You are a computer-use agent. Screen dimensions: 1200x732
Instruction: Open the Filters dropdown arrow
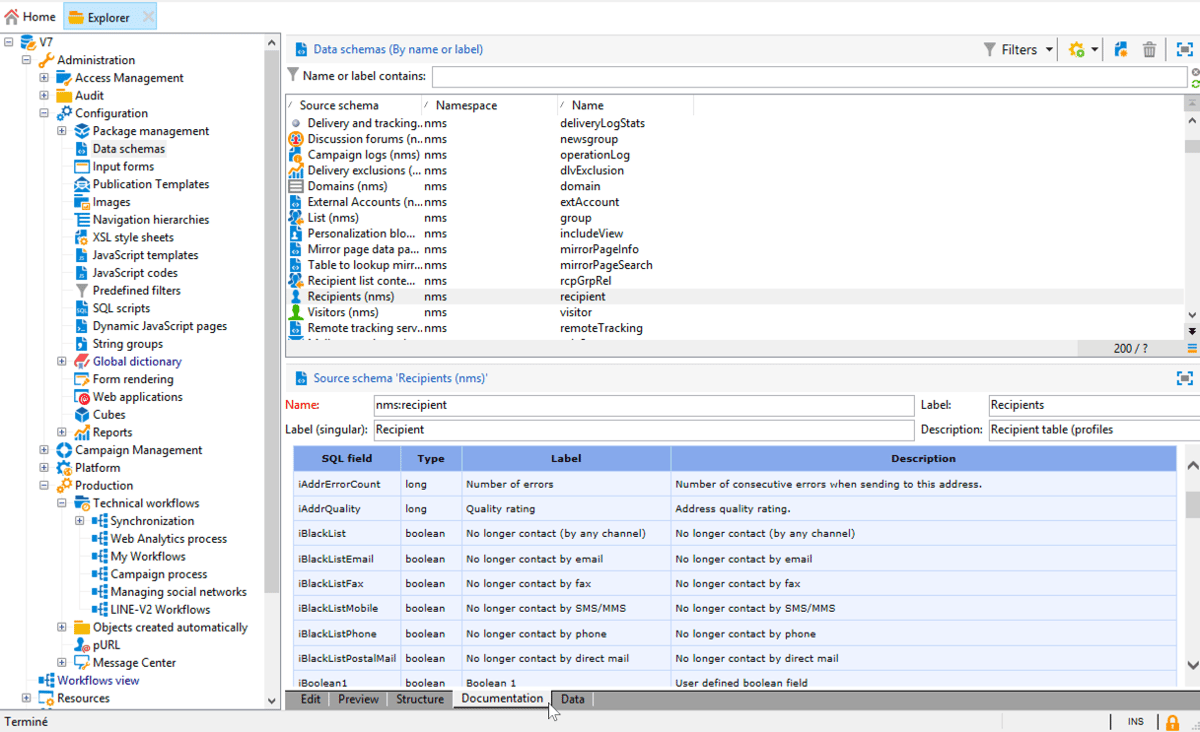1049,49
